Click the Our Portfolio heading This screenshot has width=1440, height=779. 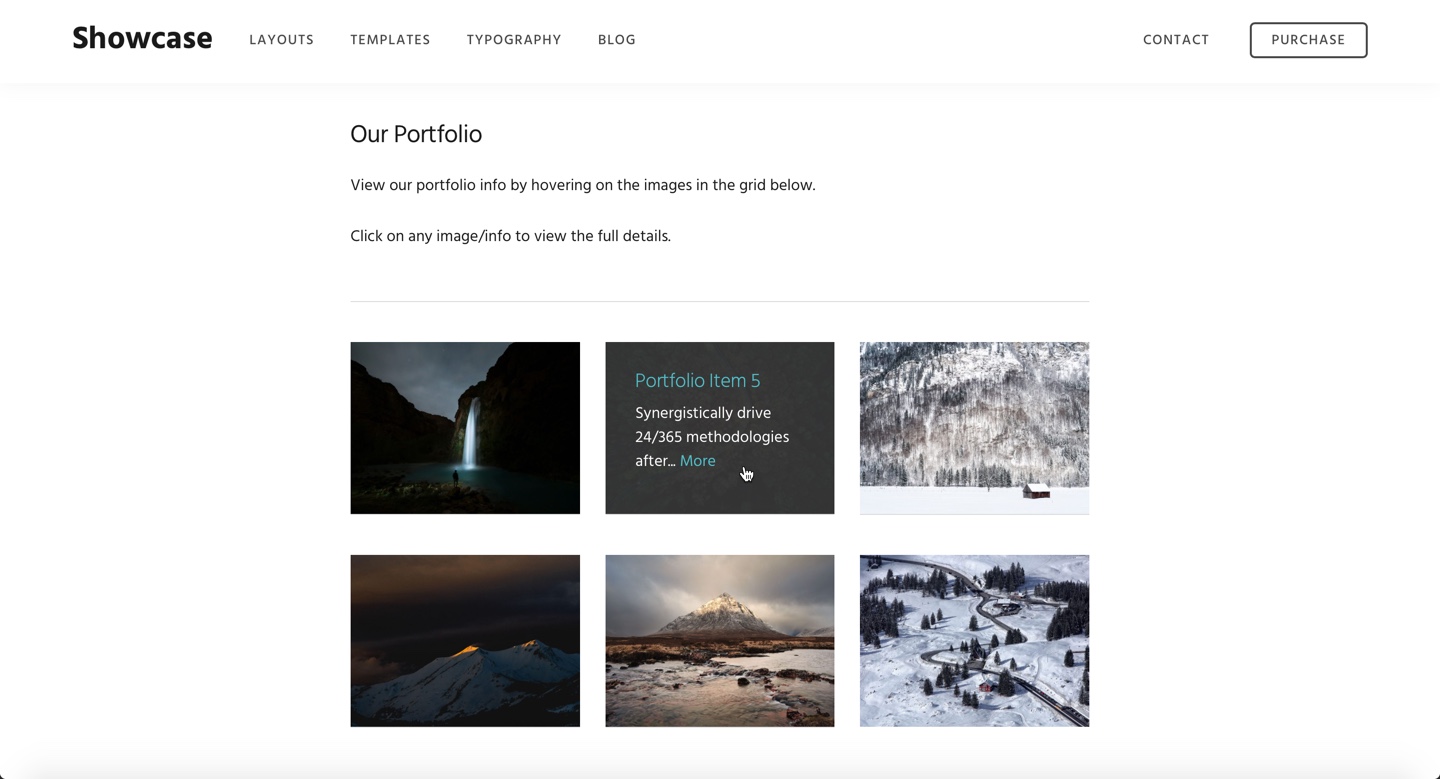416,134
